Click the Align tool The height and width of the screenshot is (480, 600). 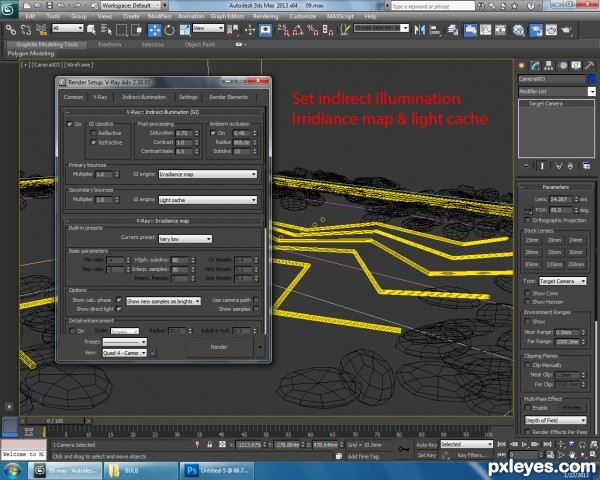point(435,30)
